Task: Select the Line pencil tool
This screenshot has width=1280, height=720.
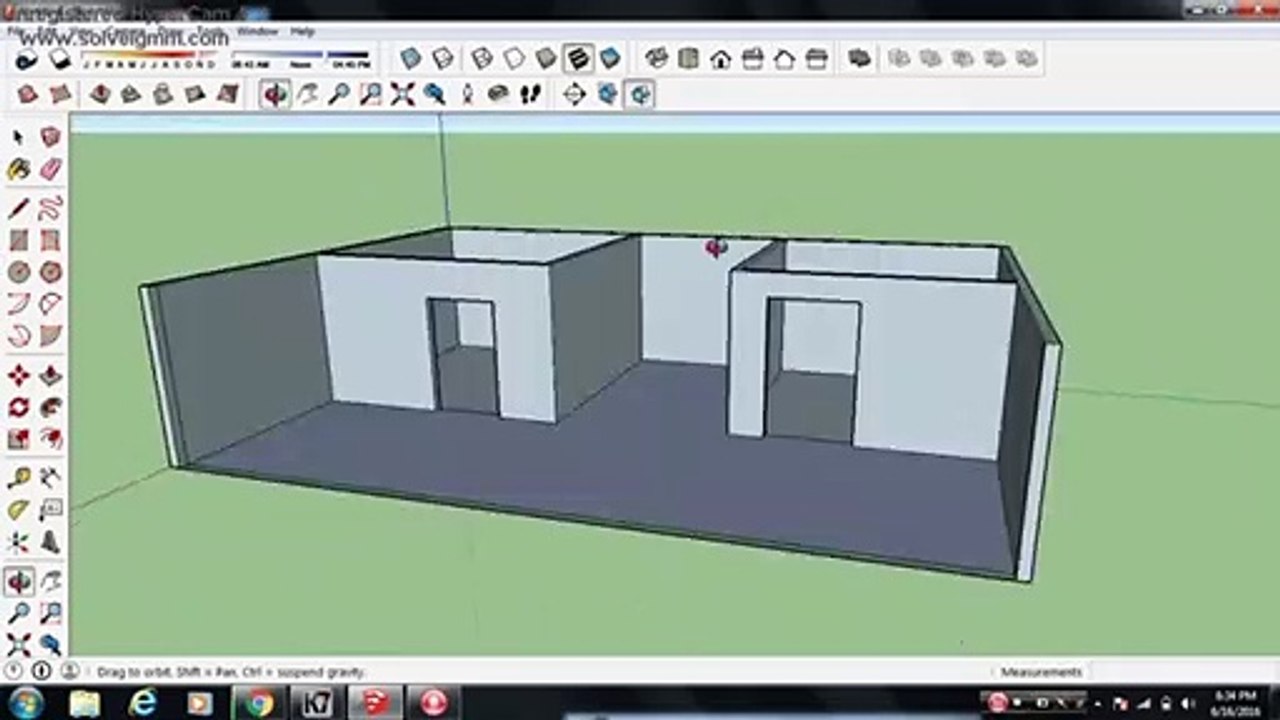Action: click(19, 208)
